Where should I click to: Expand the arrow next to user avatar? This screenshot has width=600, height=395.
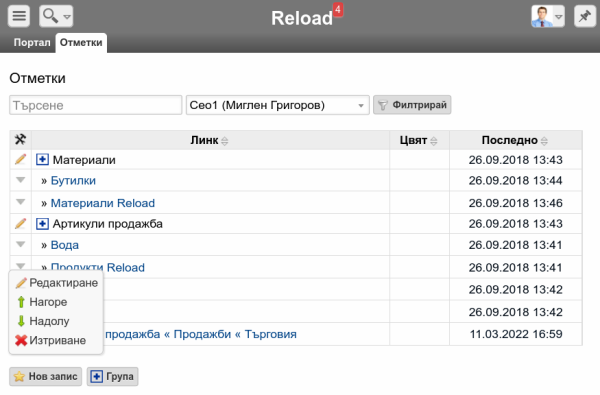[559, 17]
